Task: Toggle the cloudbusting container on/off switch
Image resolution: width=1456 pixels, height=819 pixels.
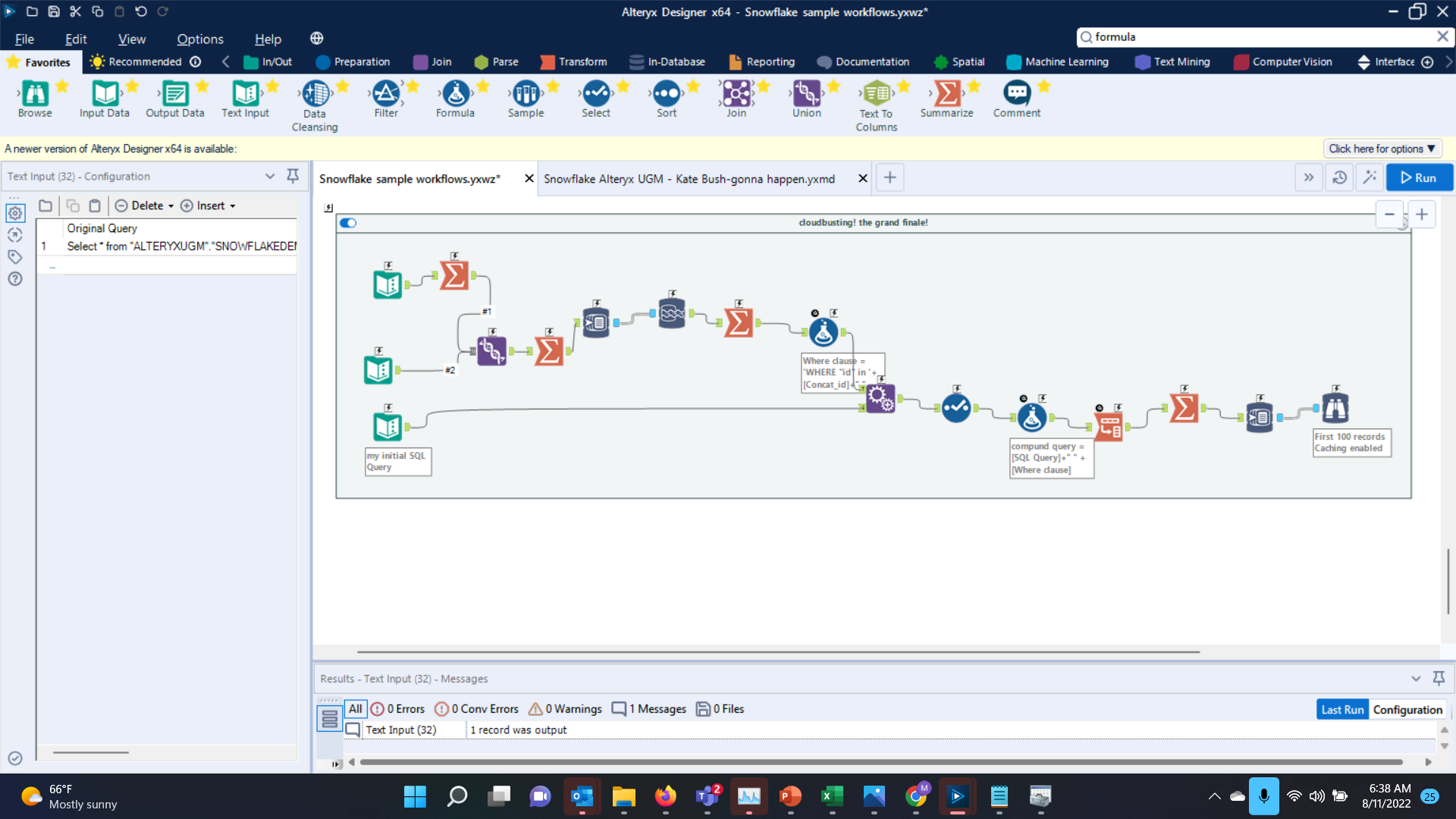Action: click(348, 223)
